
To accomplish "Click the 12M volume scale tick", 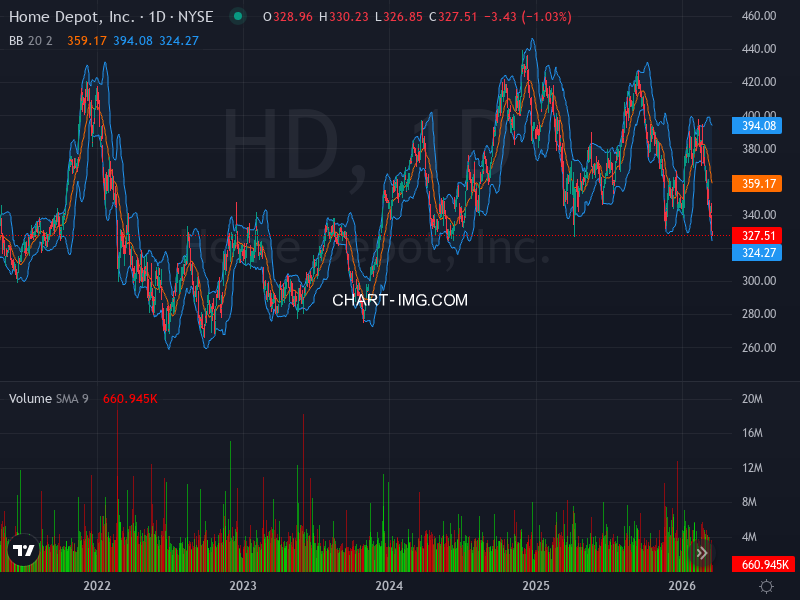I will [752, 468].
